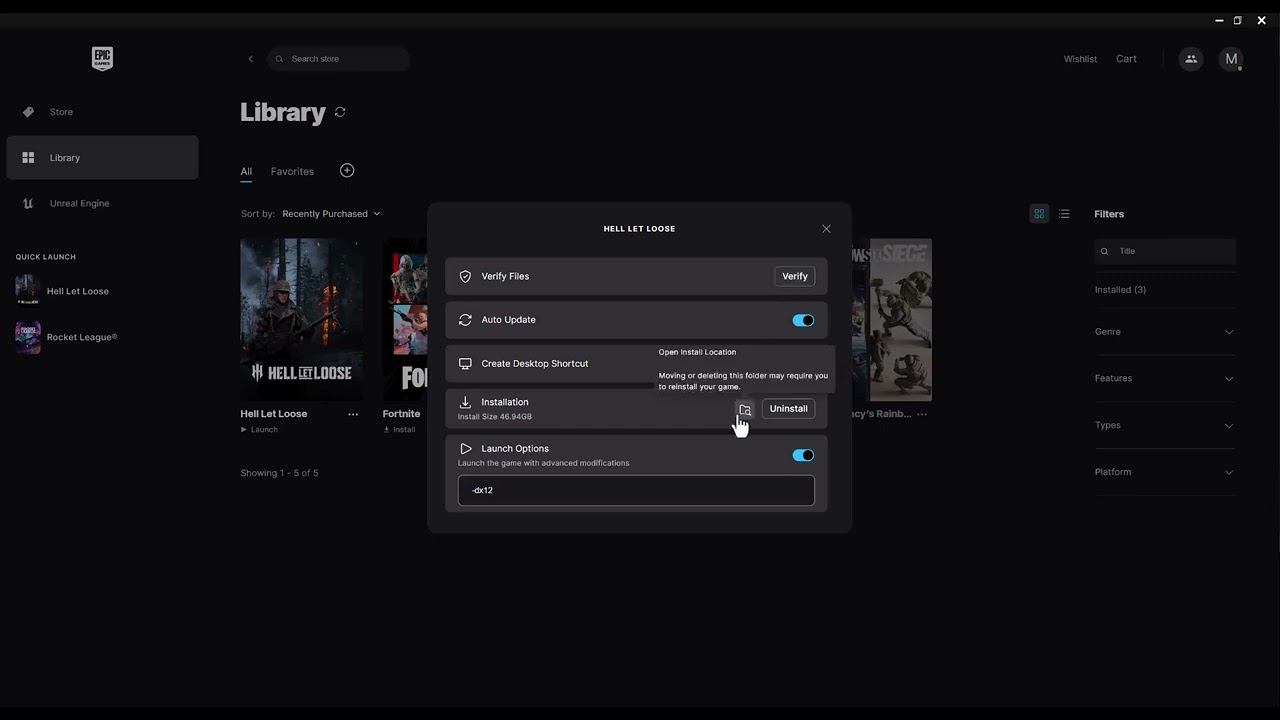Restore down the launcher window
The image size is (1280, 720).
1237,20
